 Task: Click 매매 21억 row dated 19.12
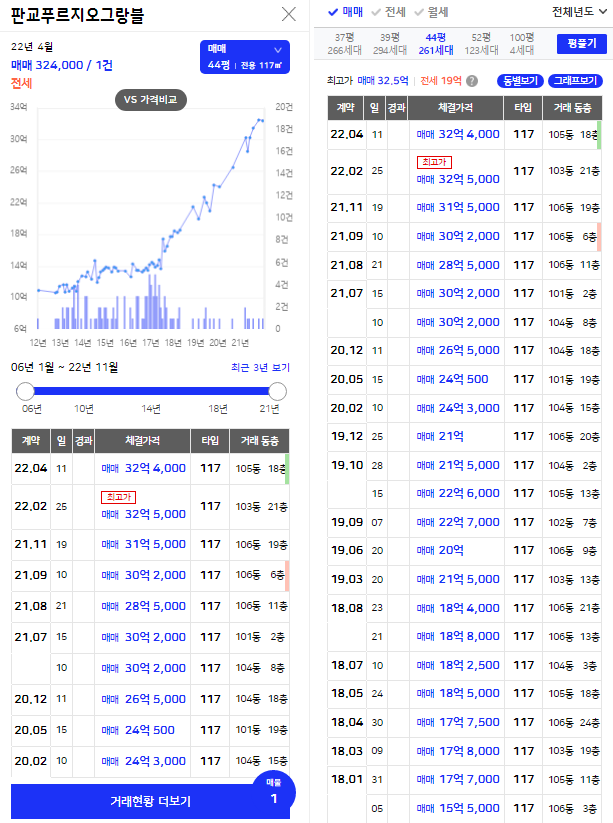(440, 436)
